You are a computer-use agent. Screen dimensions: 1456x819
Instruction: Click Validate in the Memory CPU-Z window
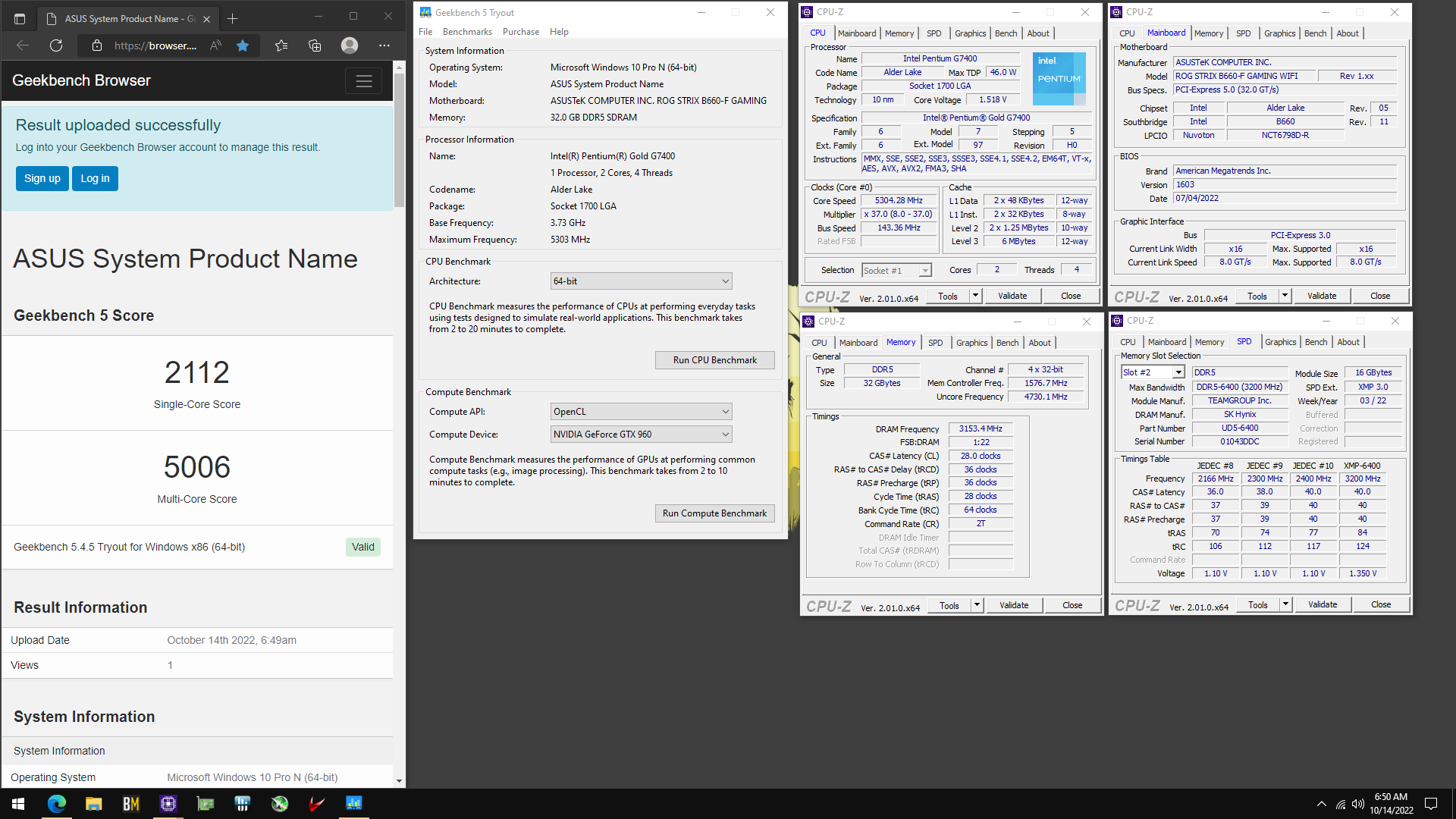1014,605
